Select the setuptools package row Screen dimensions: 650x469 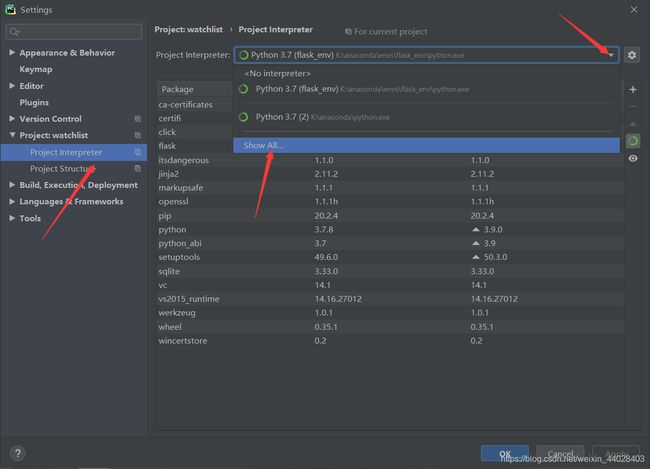390,258
